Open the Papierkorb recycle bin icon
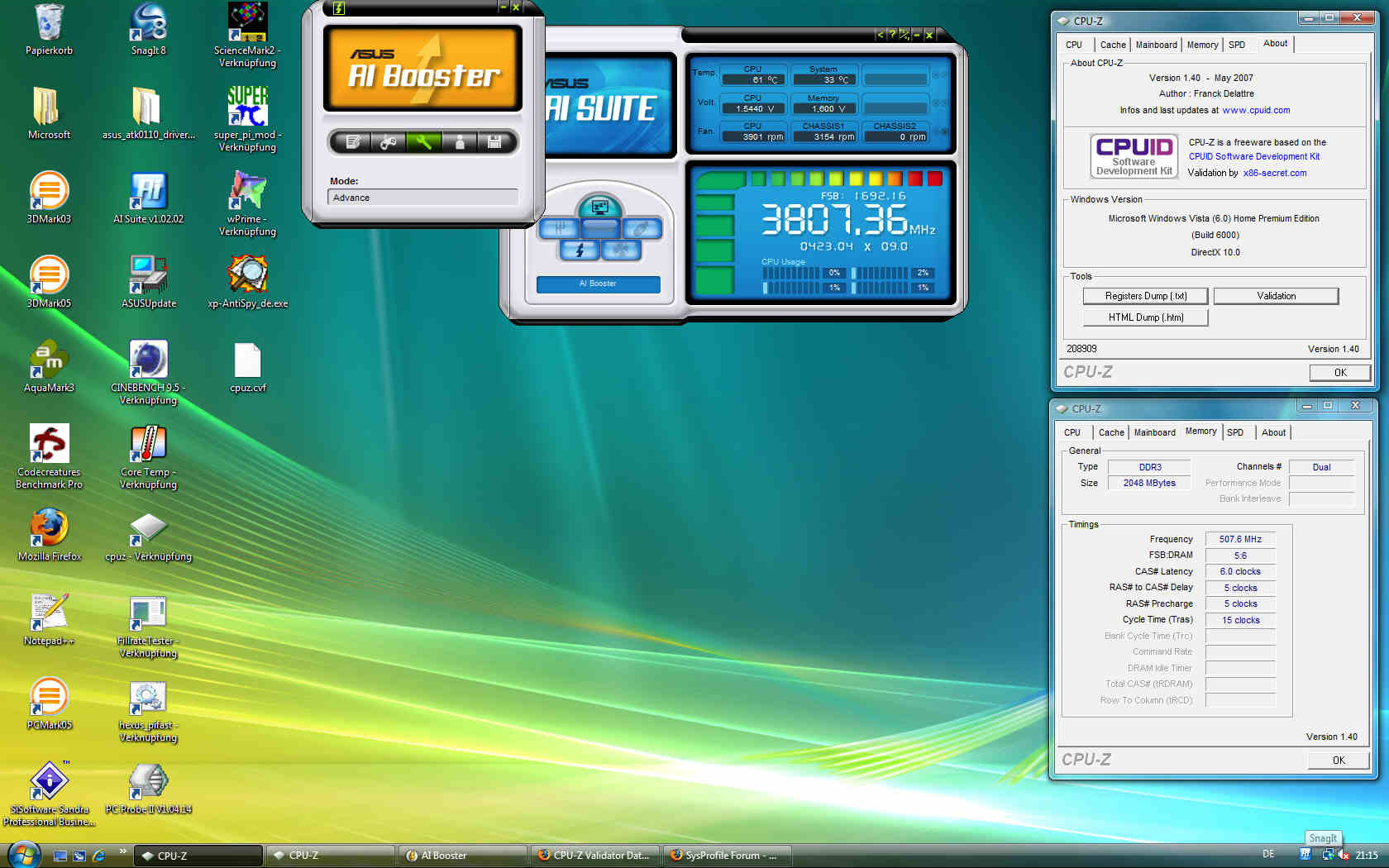The image size is (1389, 868). [49, 31]
